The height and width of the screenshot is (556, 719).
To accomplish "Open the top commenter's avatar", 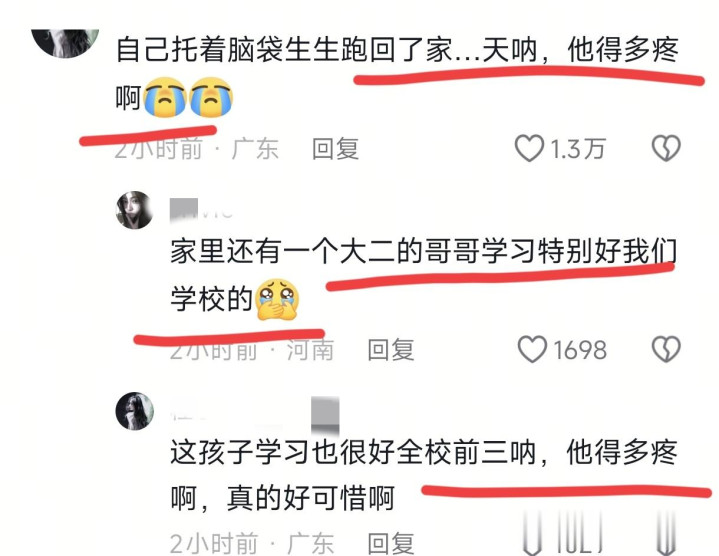I will click(65, 43).
